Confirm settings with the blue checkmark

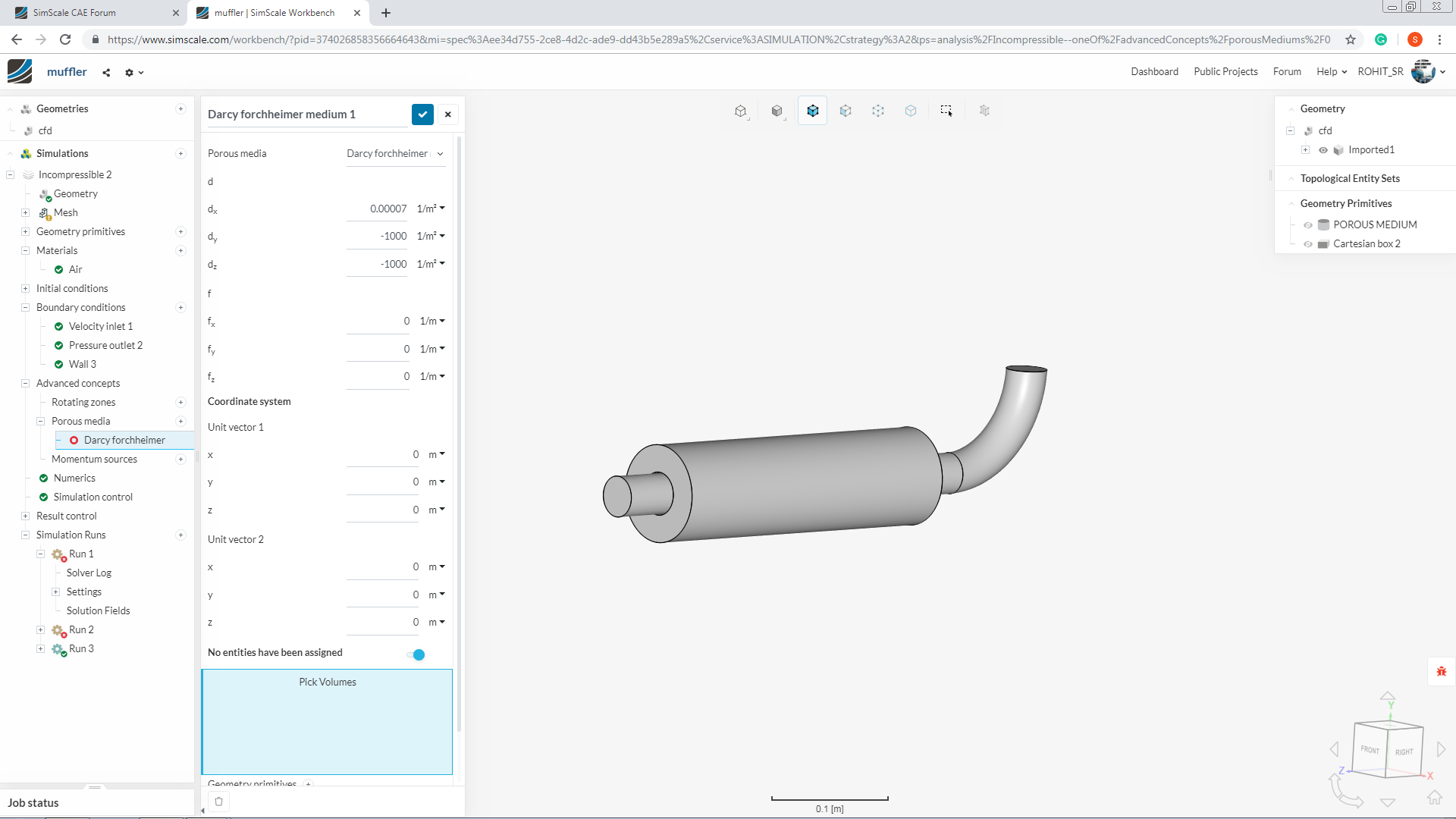coord(422,115)
